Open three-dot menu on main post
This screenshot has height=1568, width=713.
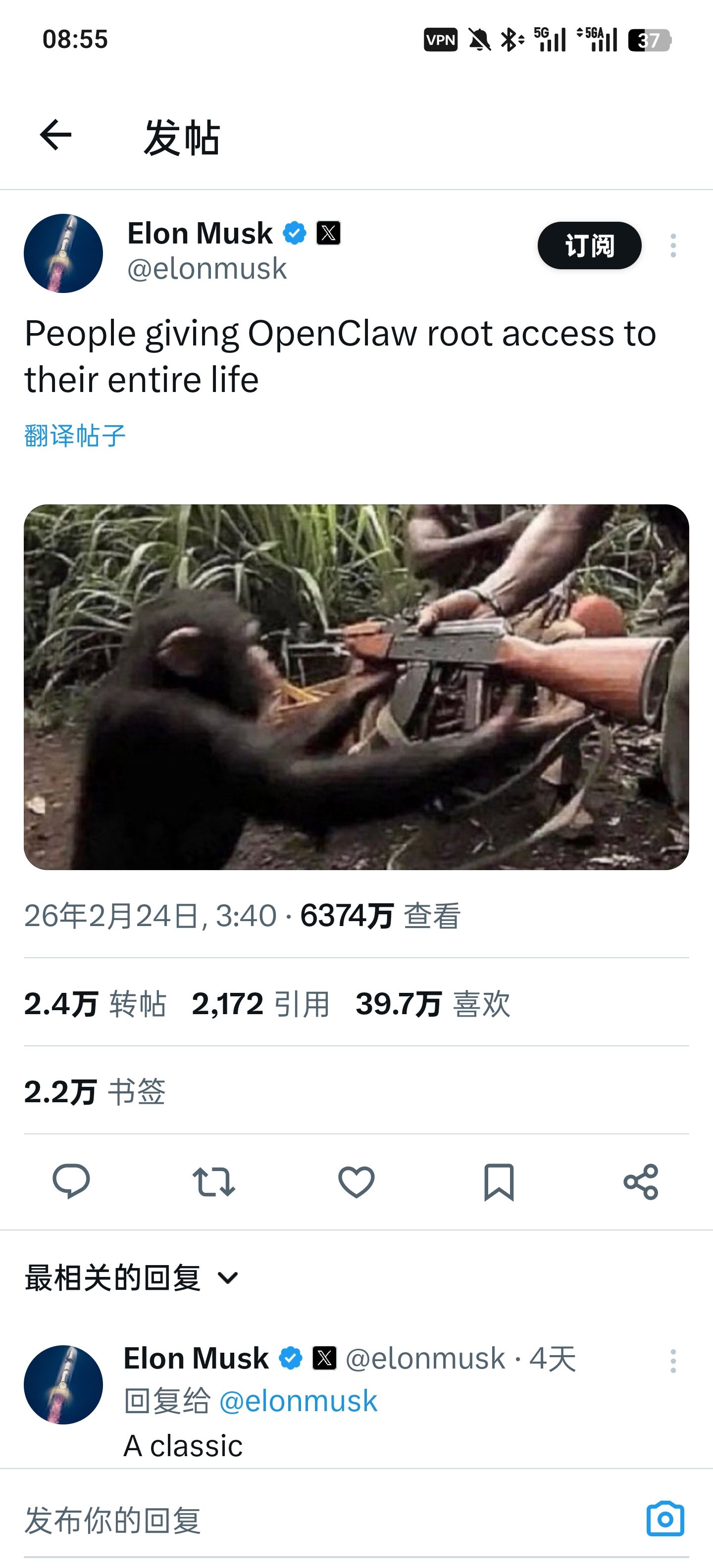673,245
